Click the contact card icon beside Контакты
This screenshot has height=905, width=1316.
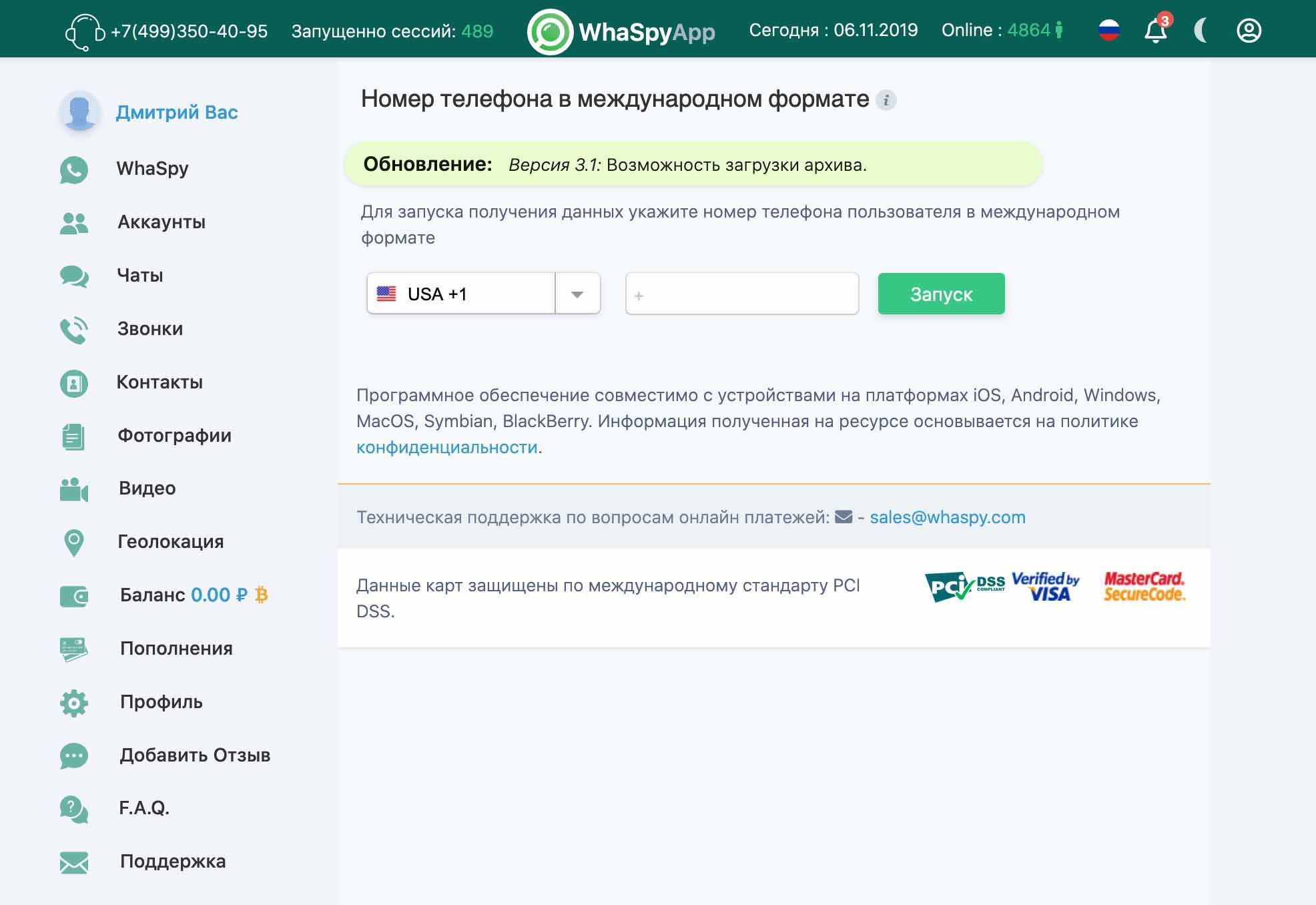click(74, 383)
